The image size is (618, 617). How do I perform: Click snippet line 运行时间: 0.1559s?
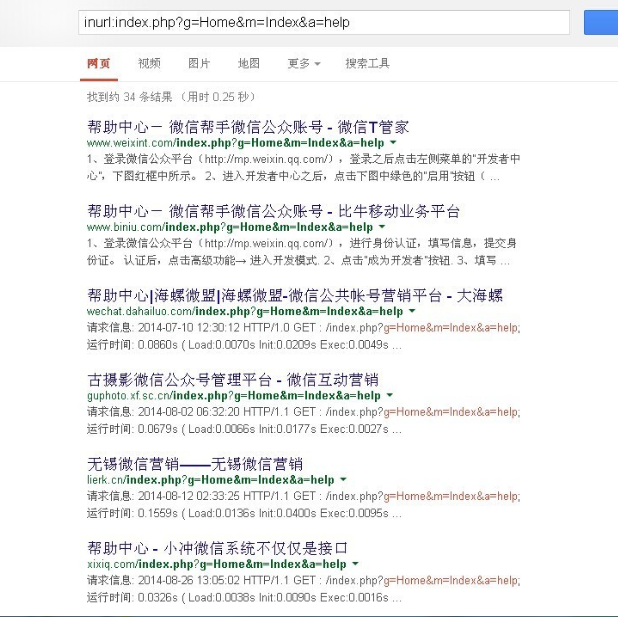tap(244, 513)
